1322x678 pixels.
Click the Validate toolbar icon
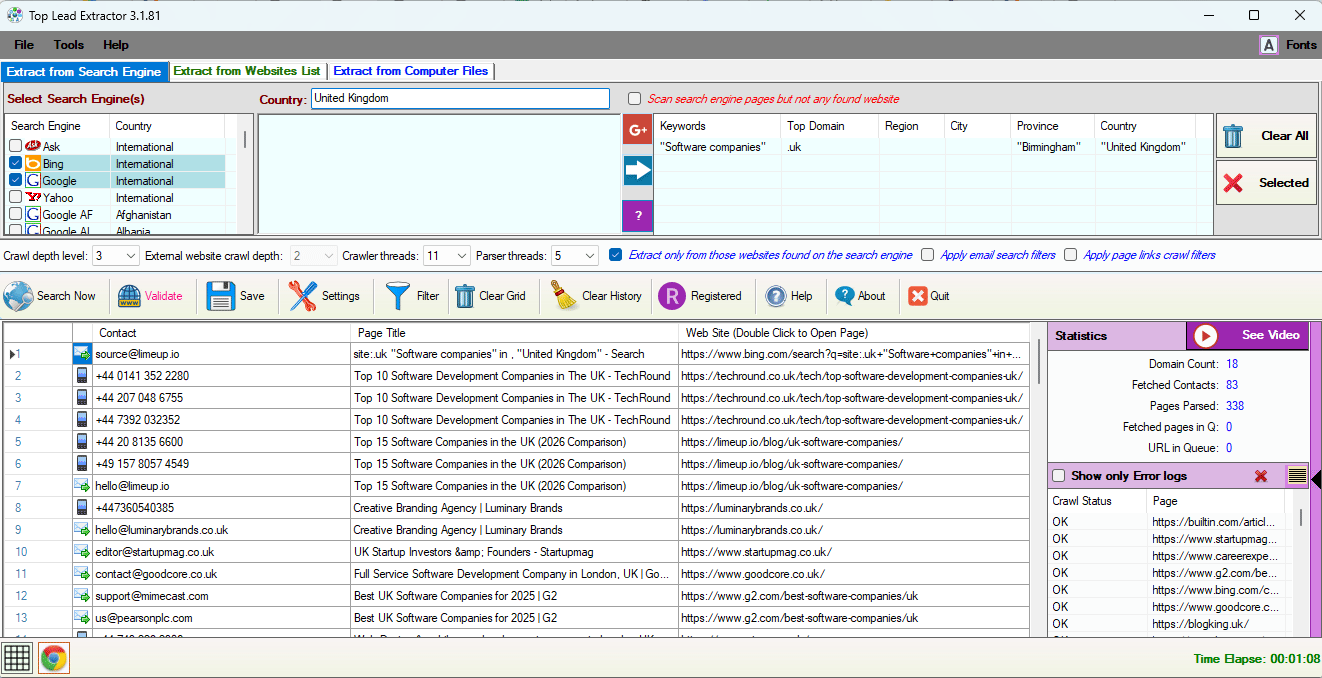pyautogui.click(x=129, y=296)
